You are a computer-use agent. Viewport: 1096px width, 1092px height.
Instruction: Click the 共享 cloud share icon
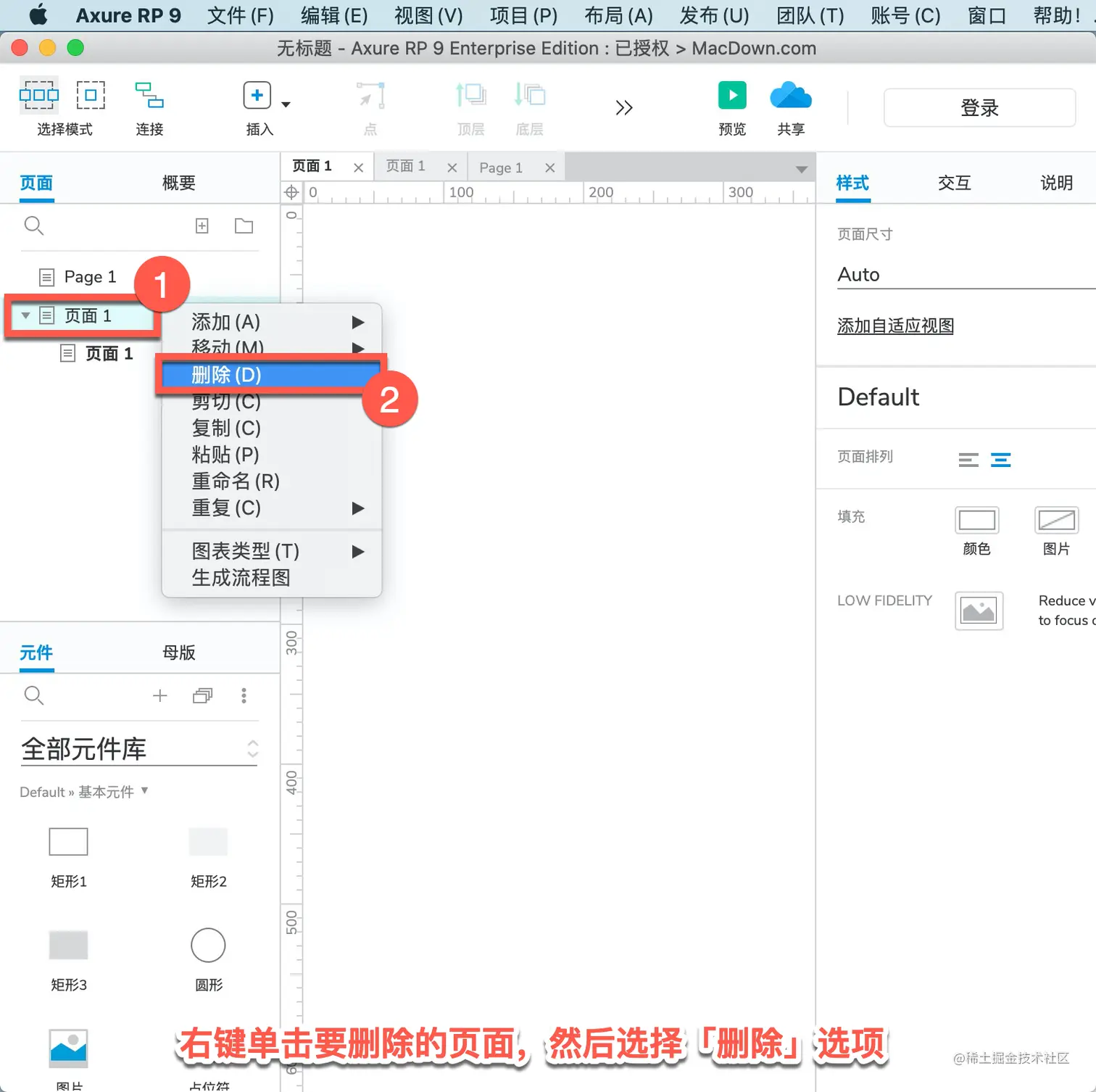pos(791,95)
